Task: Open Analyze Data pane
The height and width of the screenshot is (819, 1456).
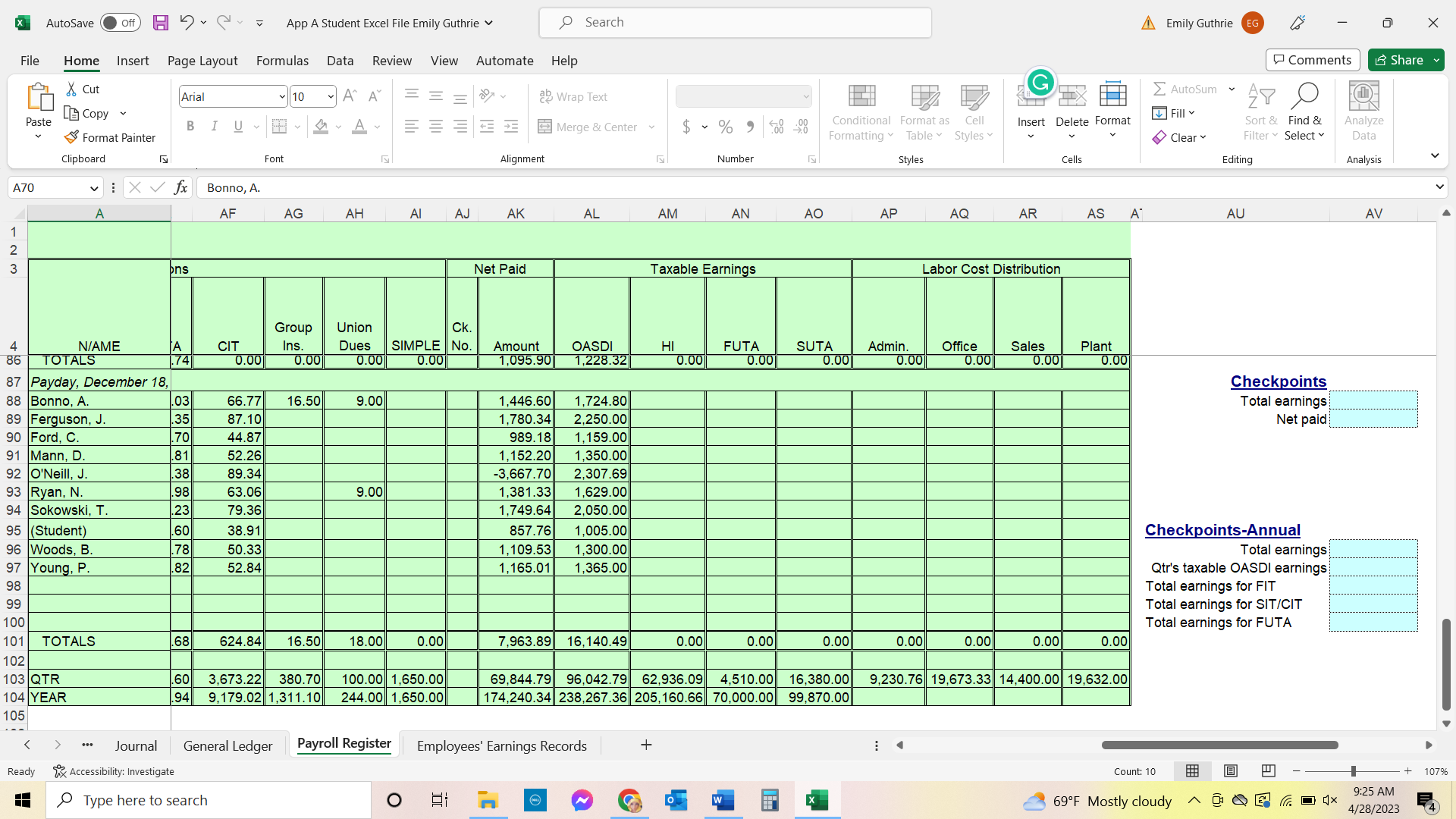Action: click(x=1364, y=112)
